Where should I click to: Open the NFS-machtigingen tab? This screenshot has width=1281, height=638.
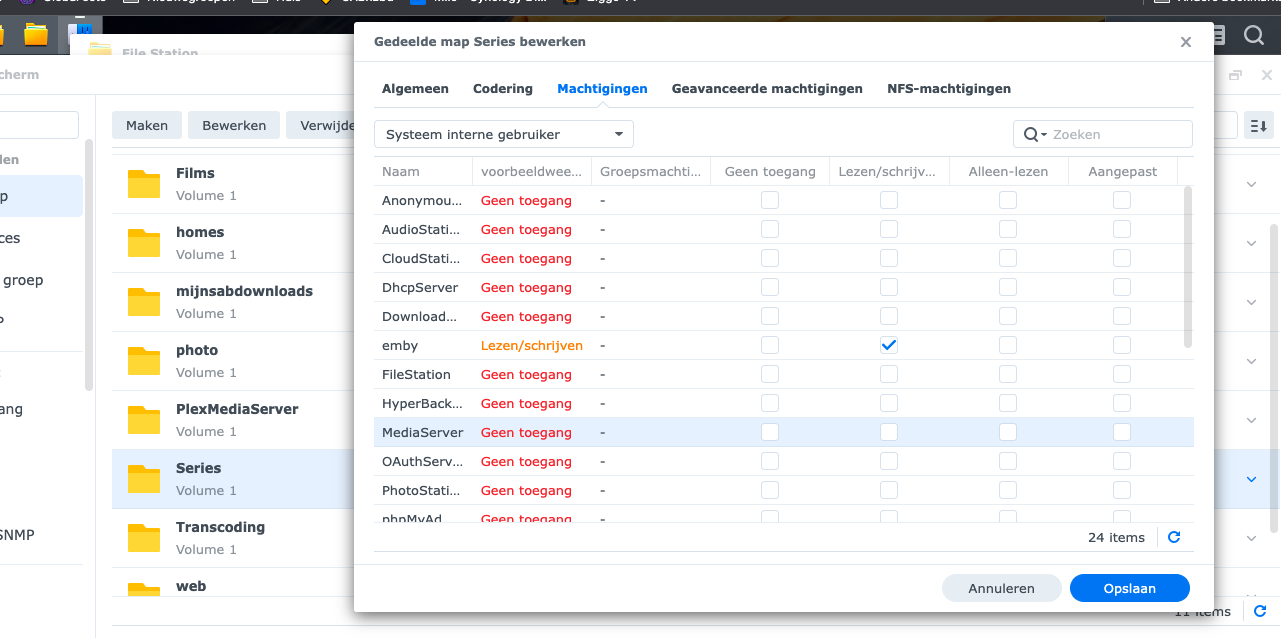[x=949, y=89]
